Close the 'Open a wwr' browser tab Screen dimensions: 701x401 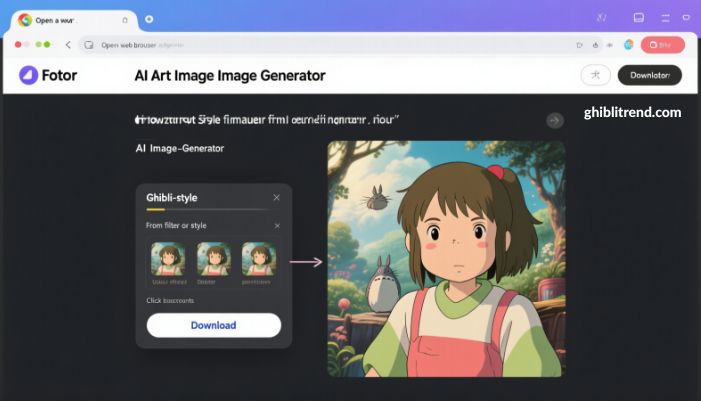[125, 20]
